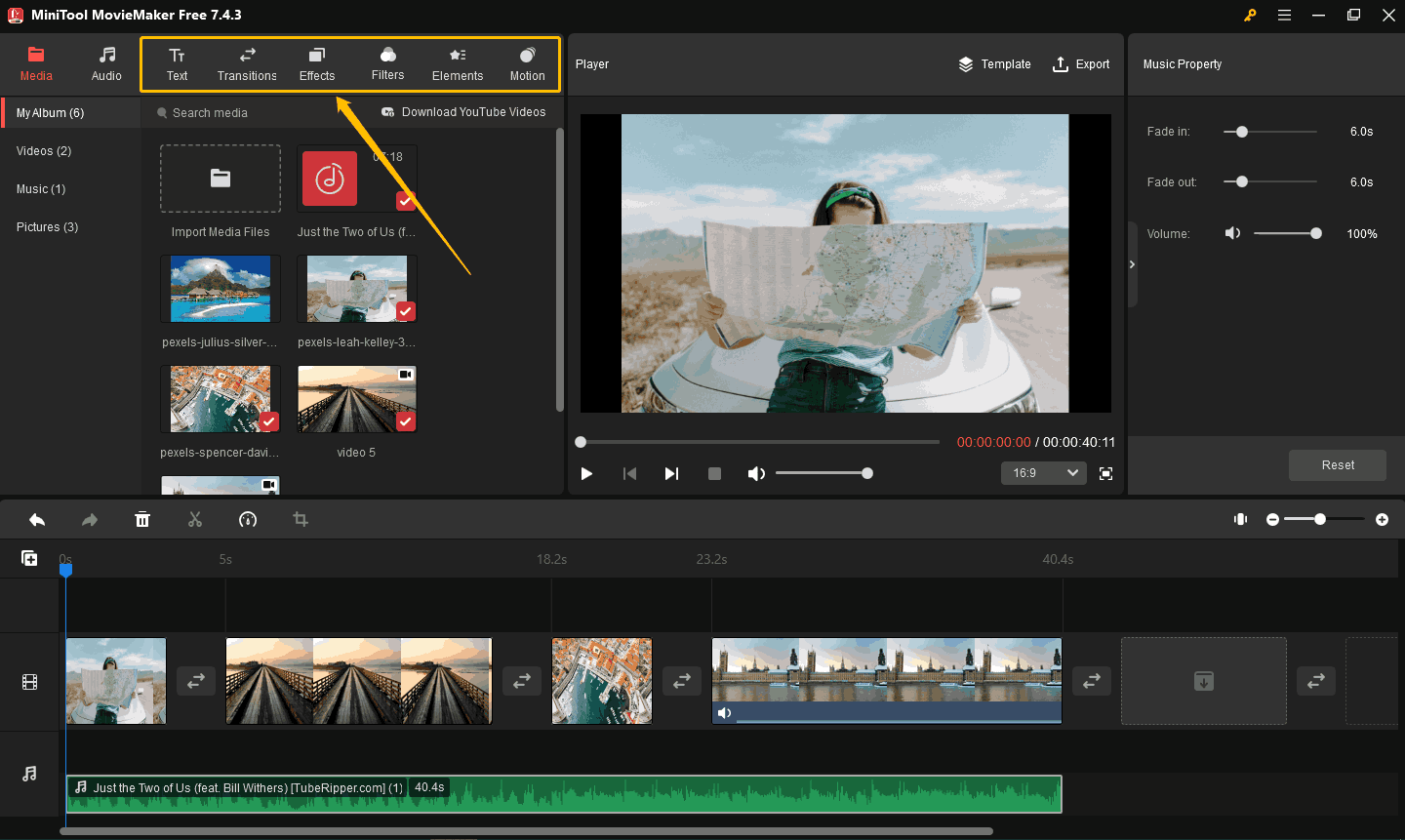Go to next frame

671,473
